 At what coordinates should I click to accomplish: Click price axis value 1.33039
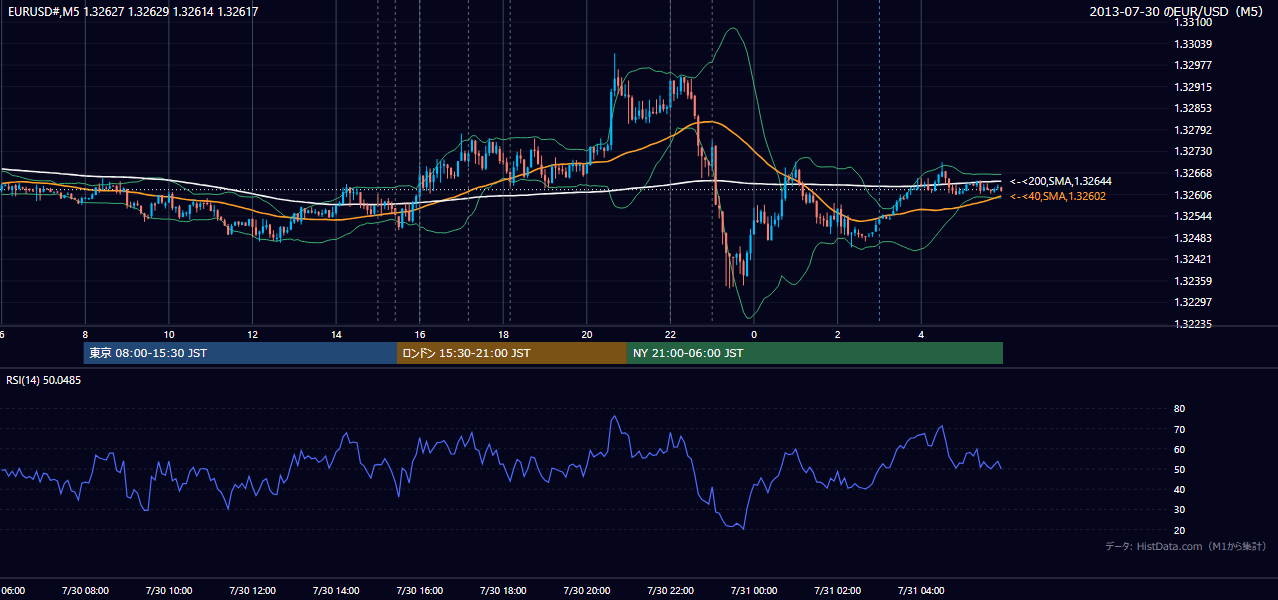tap(1193, 44)
